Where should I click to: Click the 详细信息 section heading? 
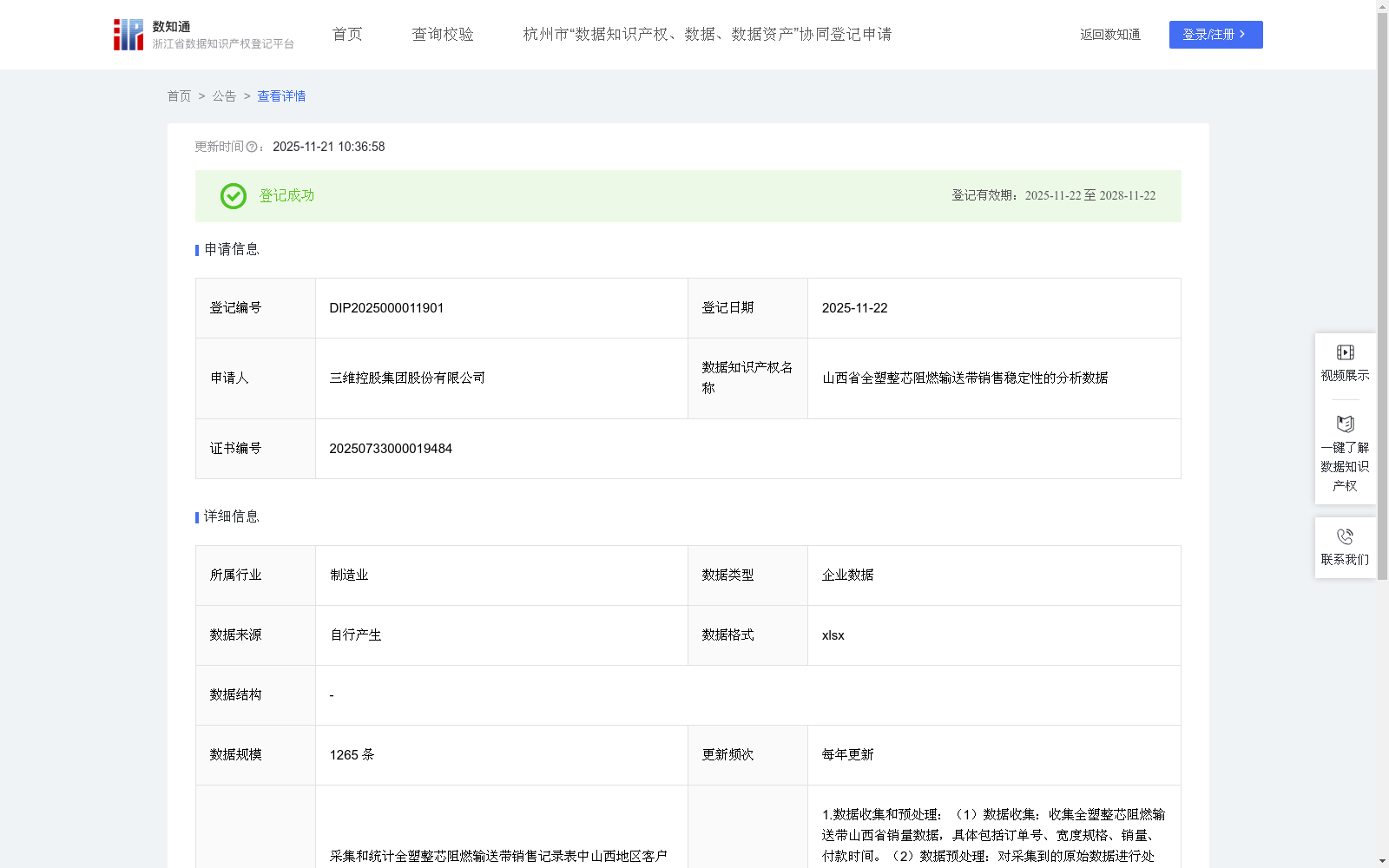231,517
